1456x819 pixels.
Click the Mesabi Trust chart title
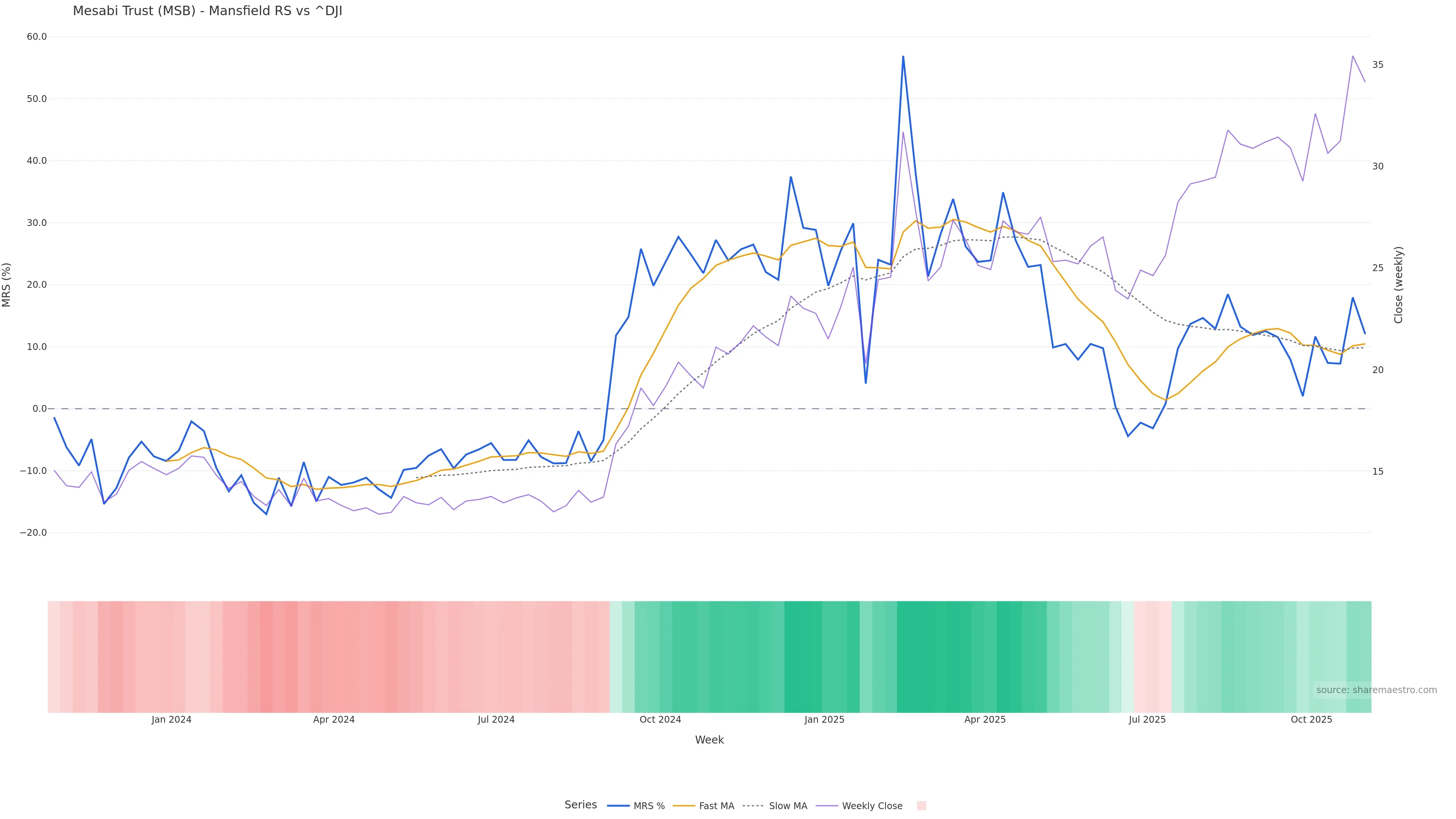click(207, 11)
